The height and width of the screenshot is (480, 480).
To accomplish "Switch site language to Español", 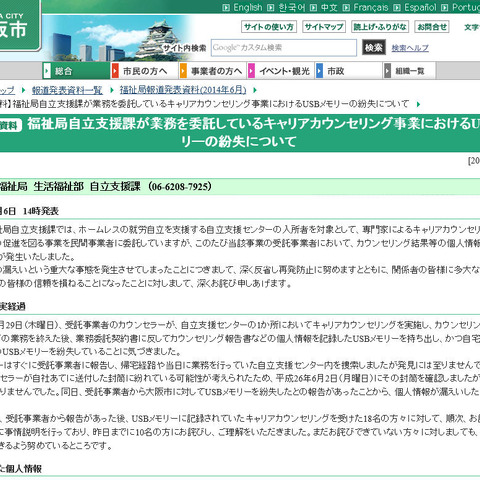I will (x=420, y=7).
